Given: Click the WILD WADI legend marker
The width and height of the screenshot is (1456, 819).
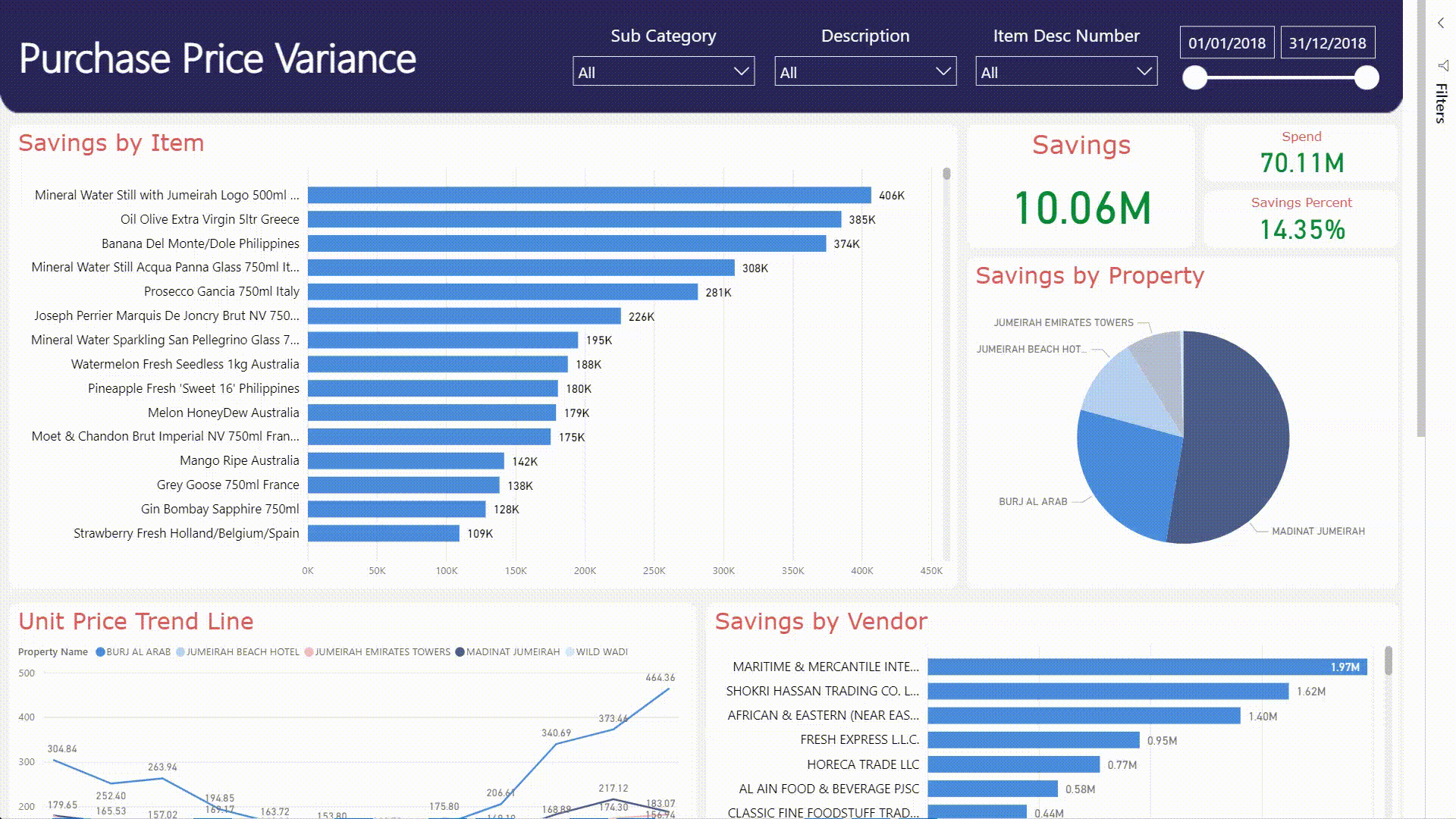Looking at the screenshot, I should (x=570, y=652).
